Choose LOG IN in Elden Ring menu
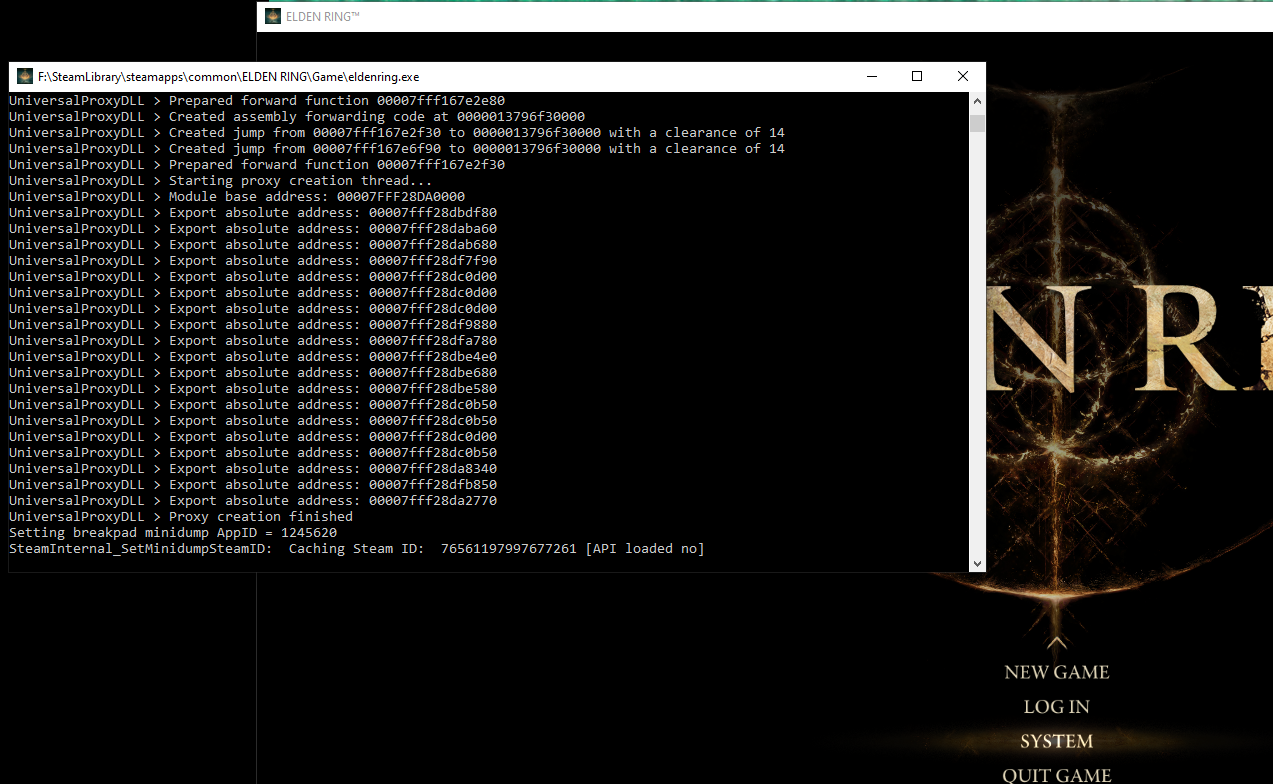 point(1056,707)
